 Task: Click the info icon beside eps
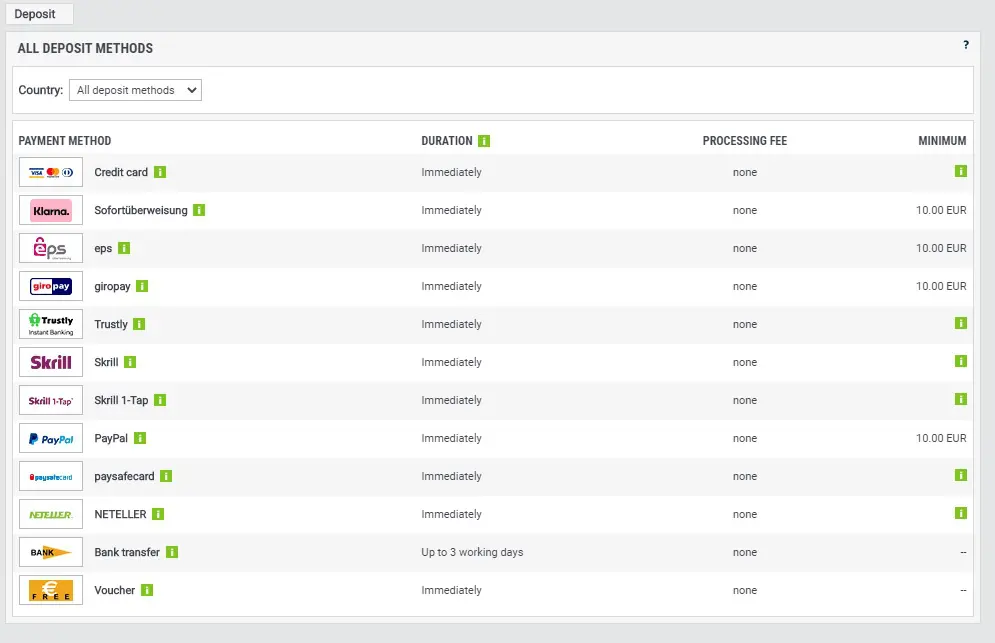124,248
